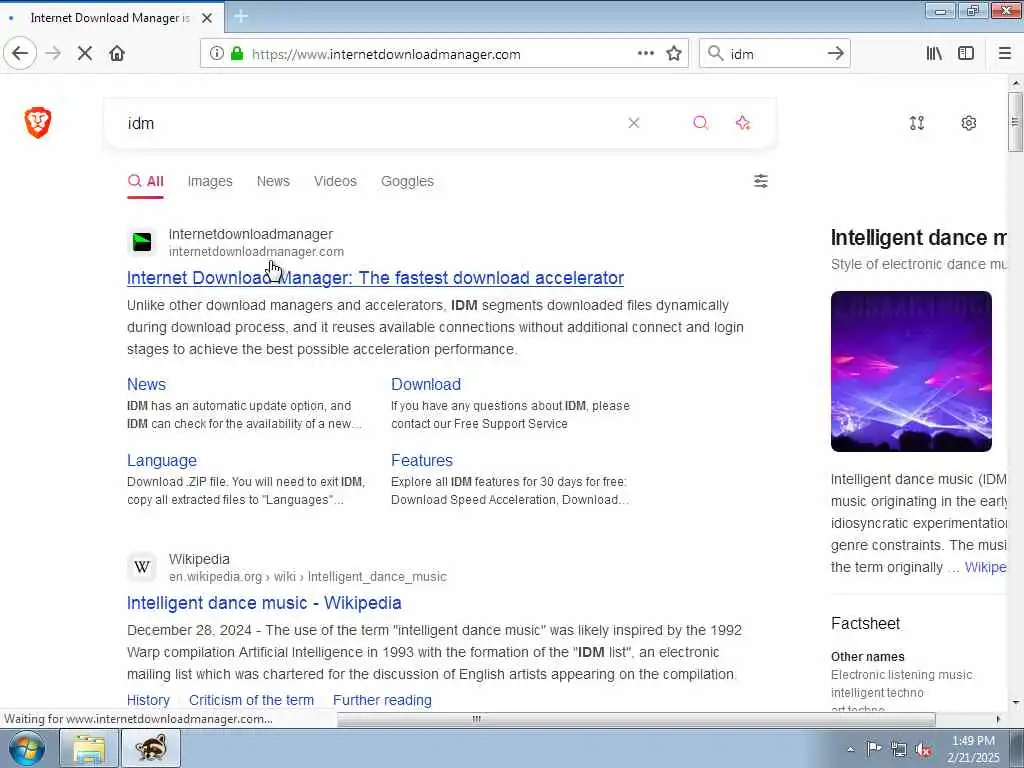
Task: Open the Goggles tab
Action: pos(407,181)
